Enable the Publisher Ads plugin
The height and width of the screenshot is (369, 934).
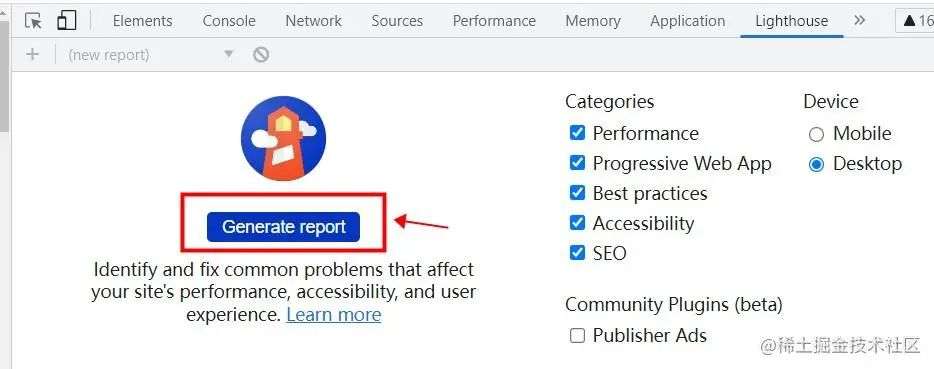pyautogui.click(x=577, y=336)
